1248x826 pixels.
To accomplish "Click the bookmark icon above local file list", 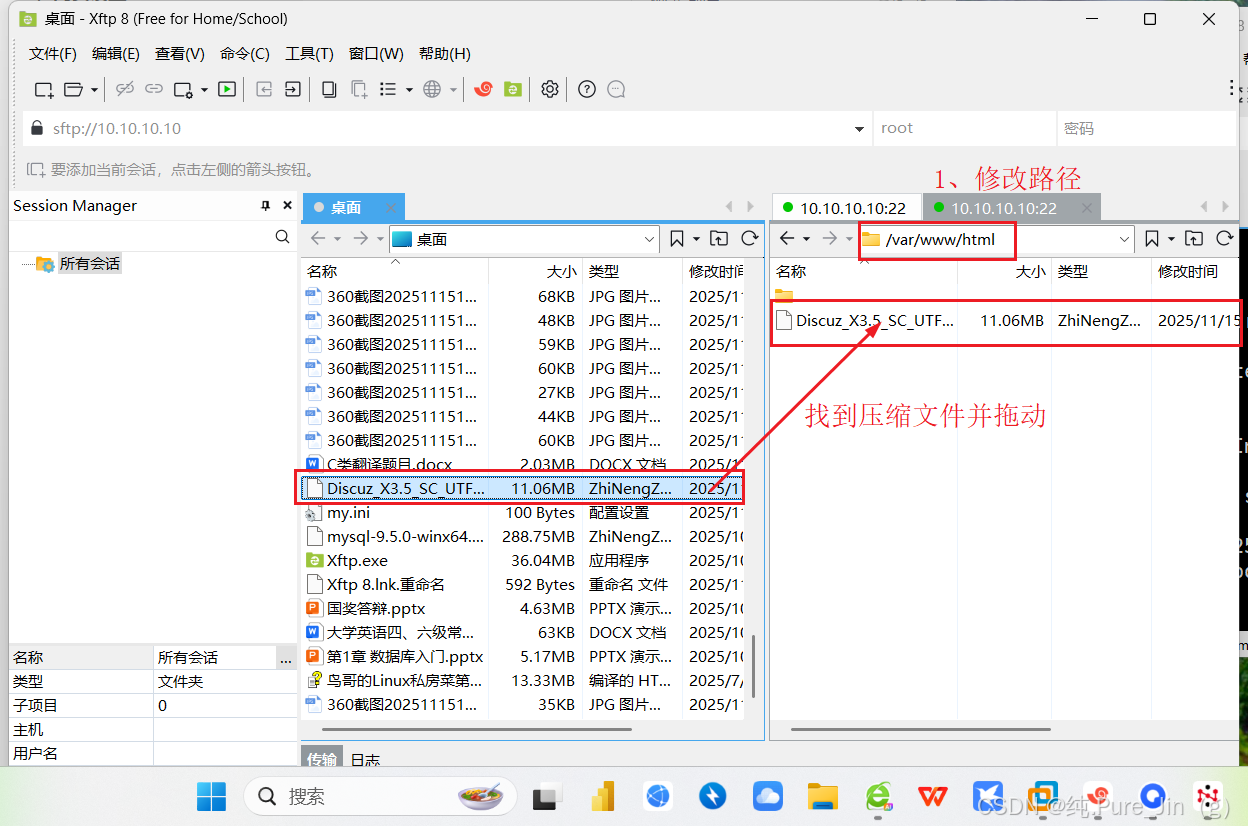I will coord(675,239).
